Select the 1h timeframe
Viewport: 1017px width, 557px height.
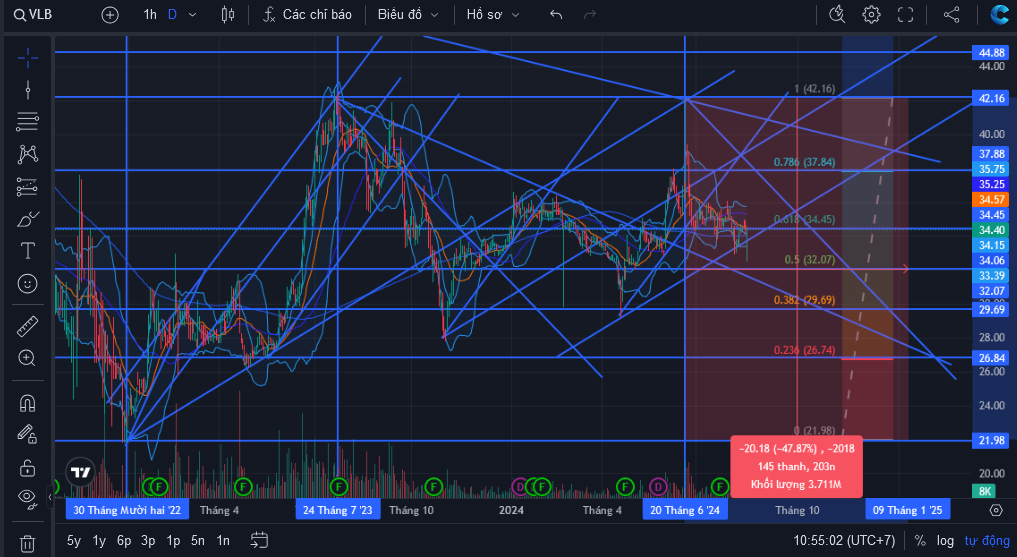point(150,14)
